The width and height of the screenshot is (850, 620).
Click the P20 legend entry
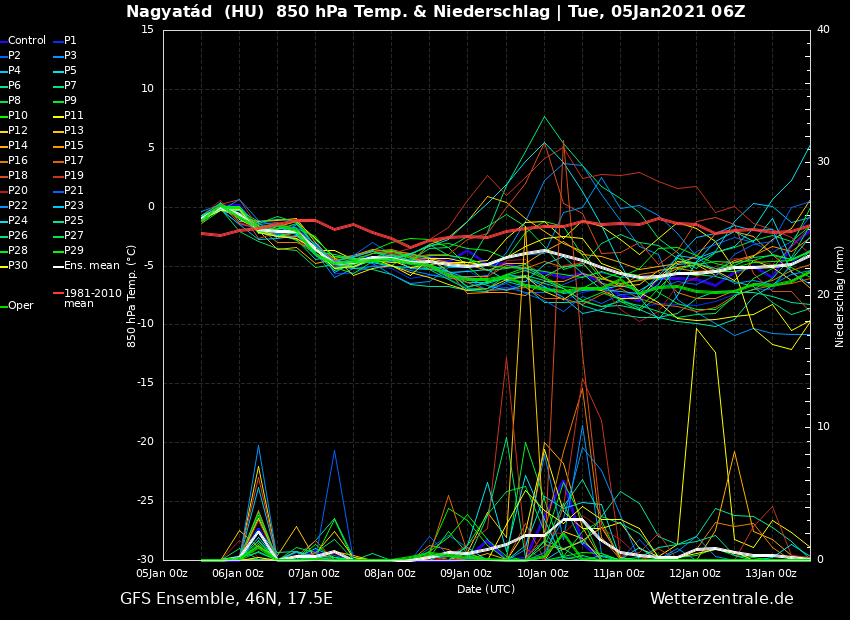pyautogui.click(x=18, y=191)
